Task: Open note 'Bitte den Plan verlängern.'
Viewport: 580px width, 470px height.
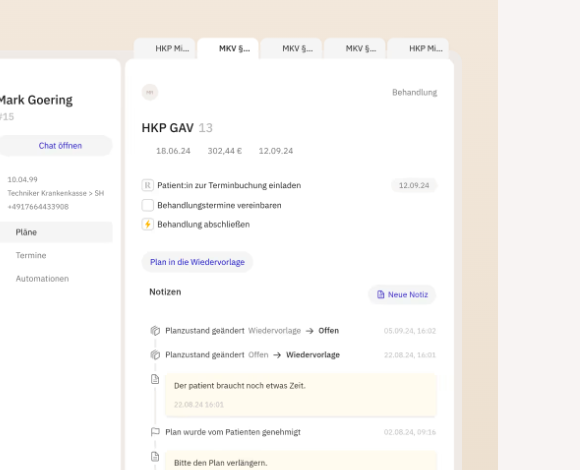Action: pyautogui.click(x=301, y=461)
